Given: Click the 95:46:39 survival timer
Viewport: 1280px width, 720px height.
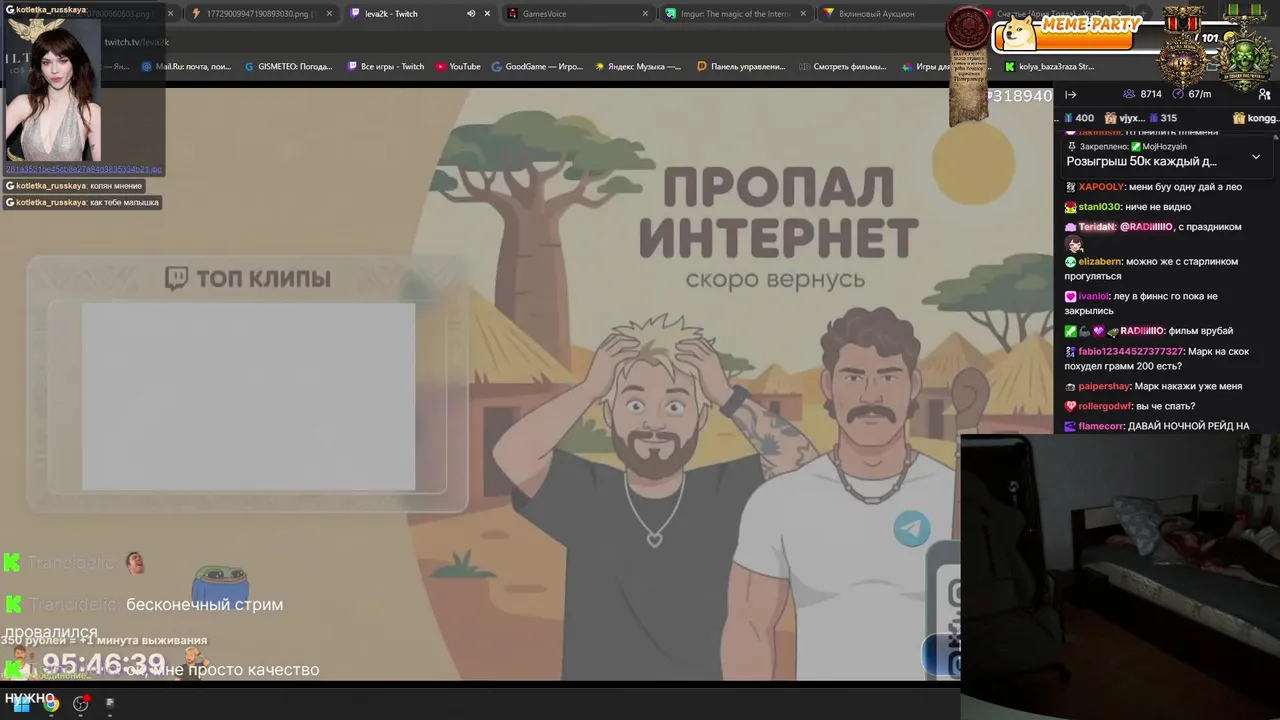Looking at the screenshot, I should click(103, 664).
